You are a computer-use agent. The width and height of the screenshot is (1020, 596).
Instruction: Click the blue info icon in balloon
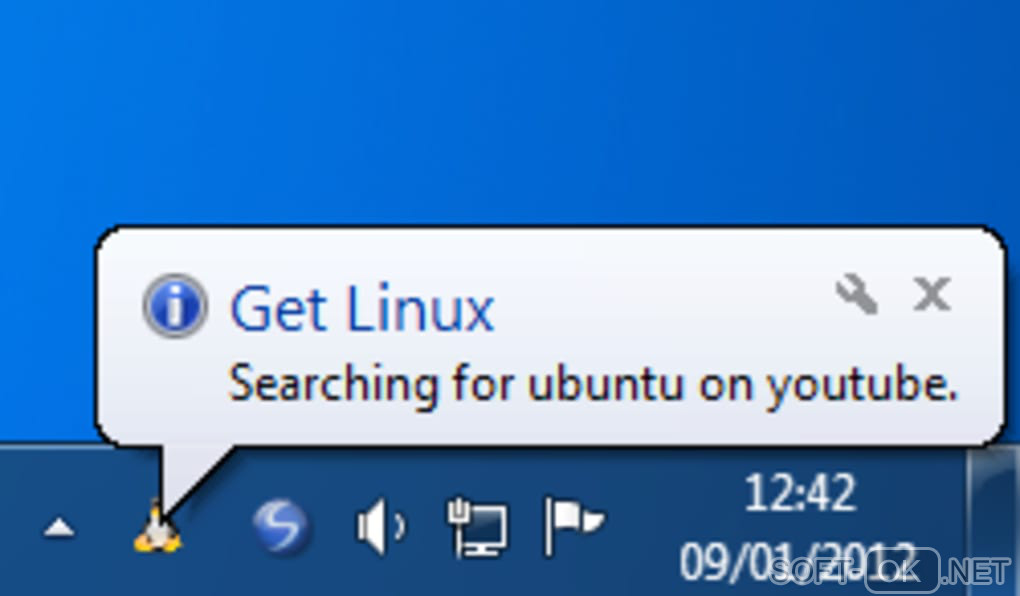pyautogui.click(x=175, y=306)
